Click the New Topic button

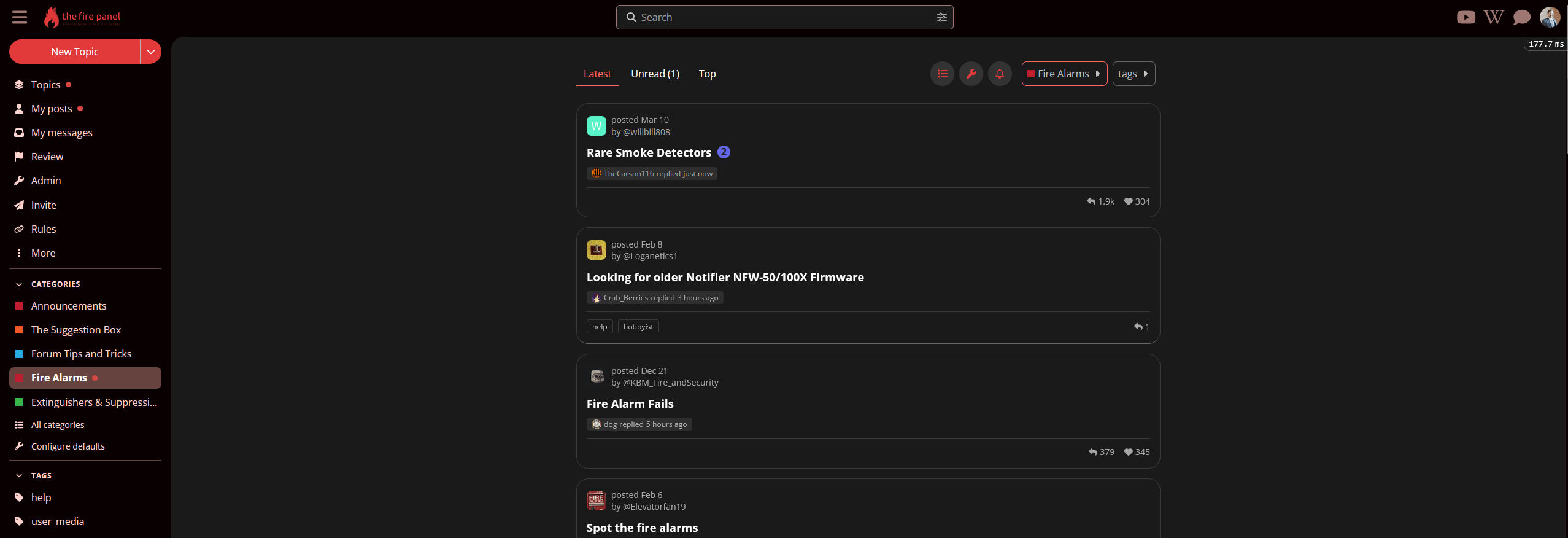click(74, 52)
